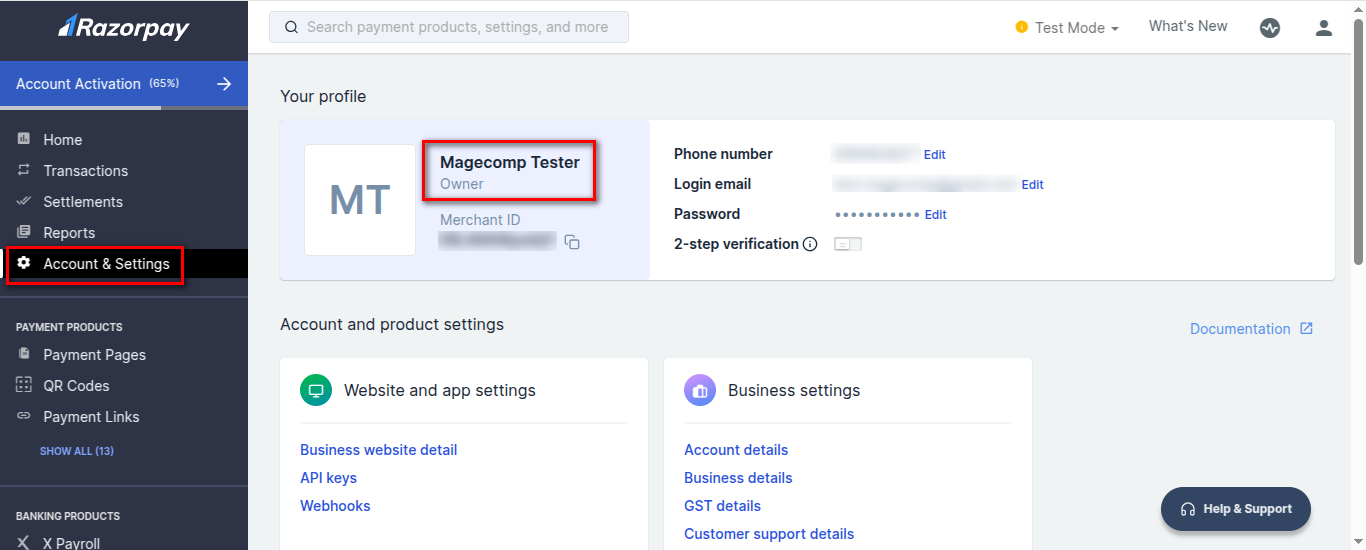Open the user profile icon in header
This screenshot has height=550, width=1366.
[1324, 28]
